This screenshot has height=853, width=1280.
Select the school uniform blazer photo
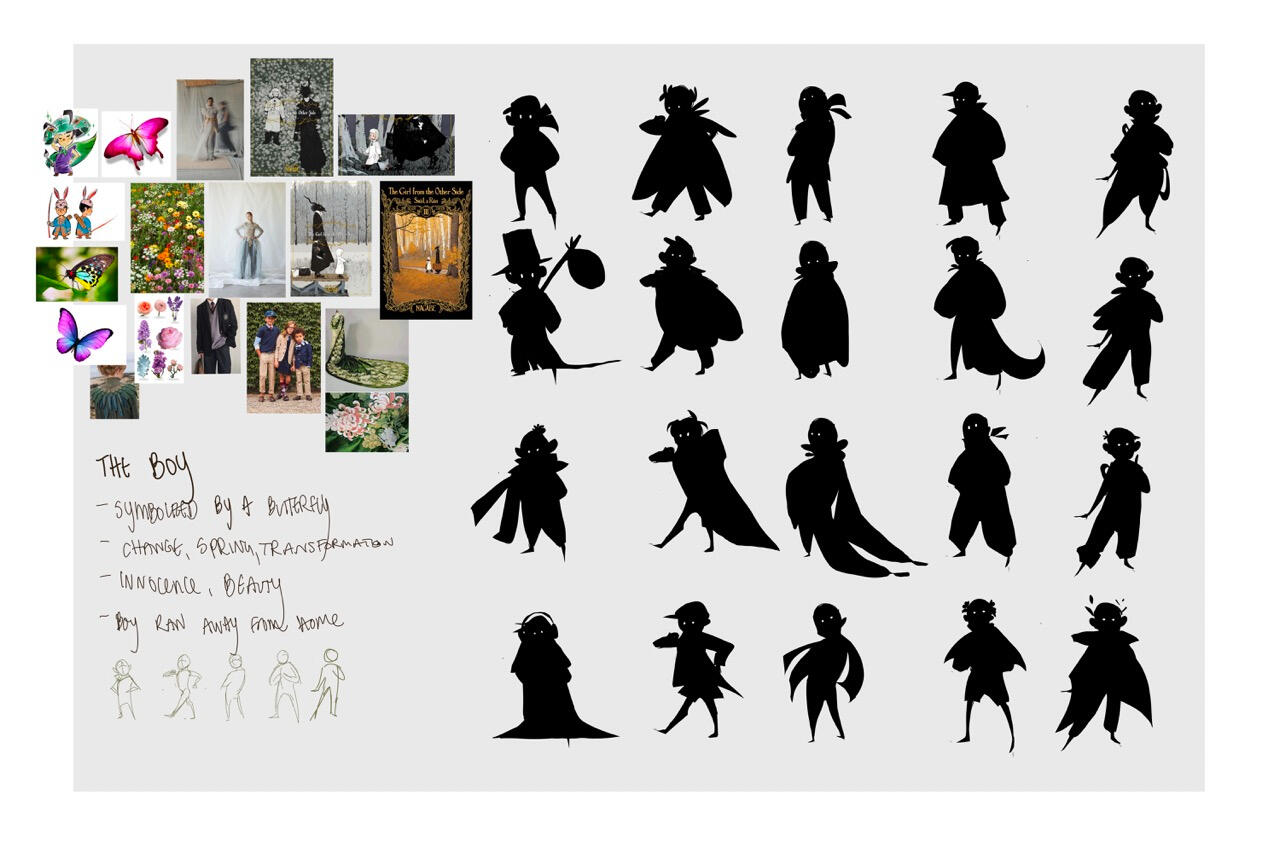pyautogui.click(x=216, y=336)
